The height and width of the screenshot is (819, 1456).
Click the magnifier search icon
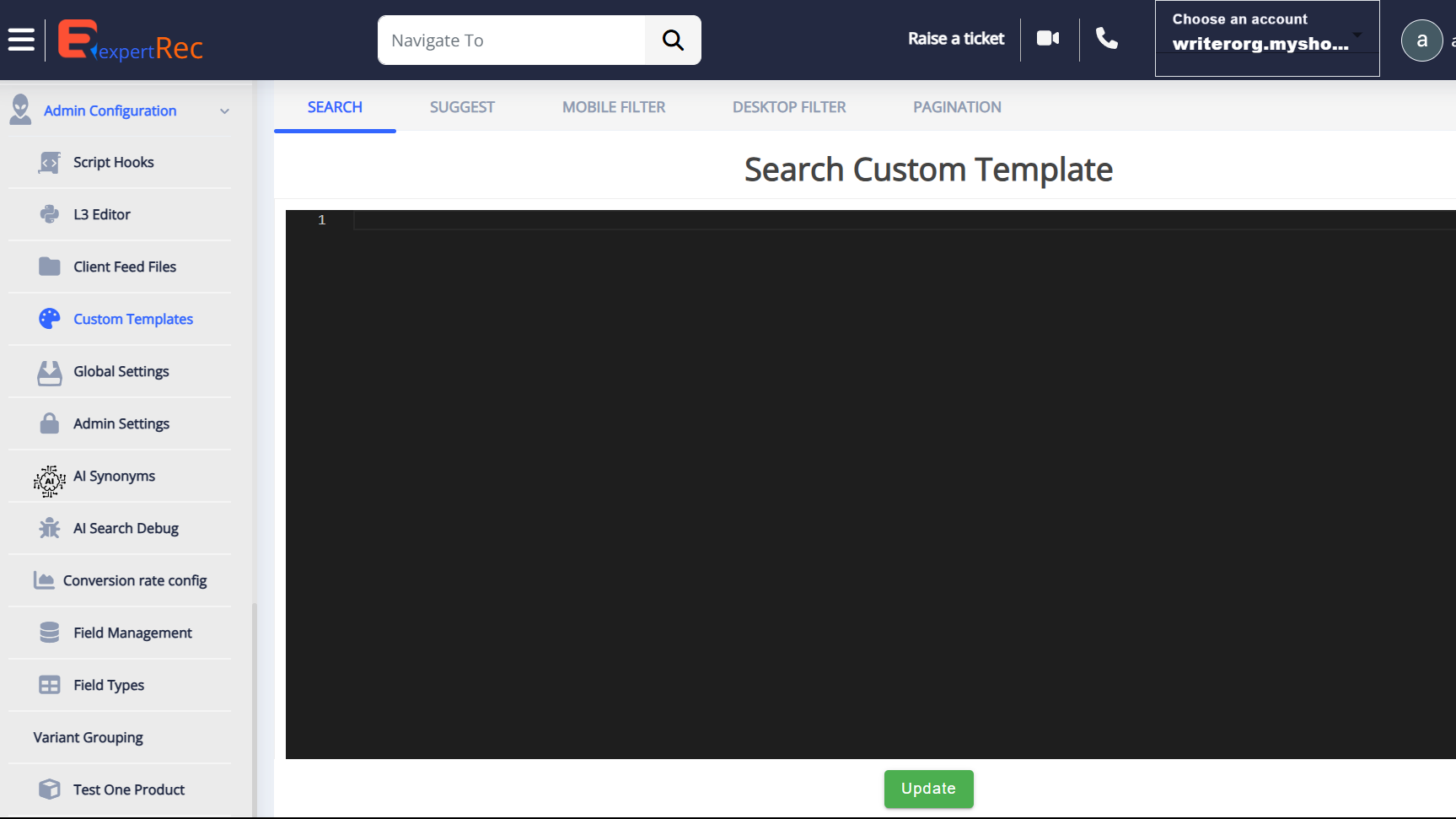(x=673, y=40)
